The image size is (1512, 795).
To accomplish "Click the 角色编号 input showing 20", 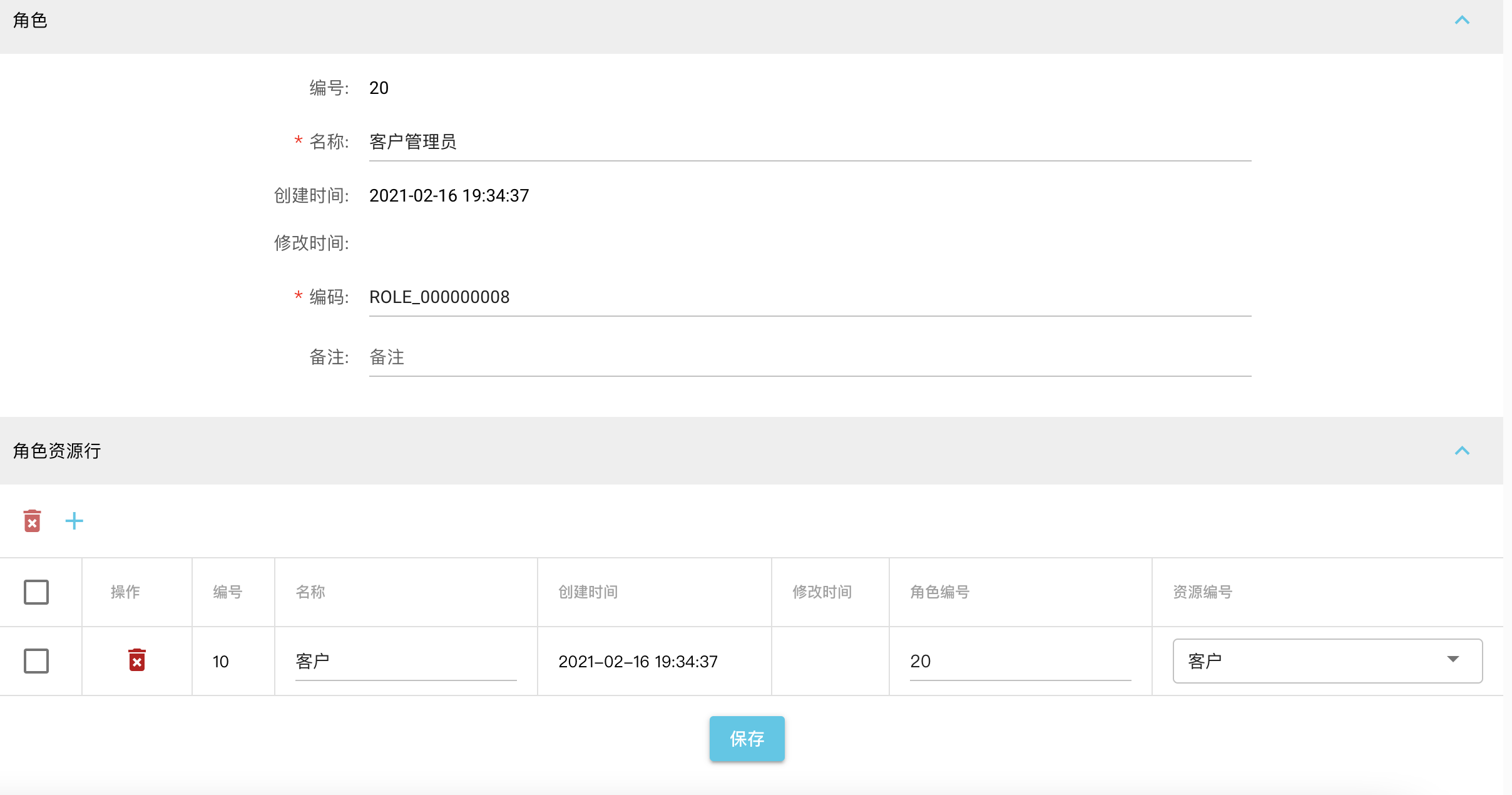I will click(x=1020, y=662).
